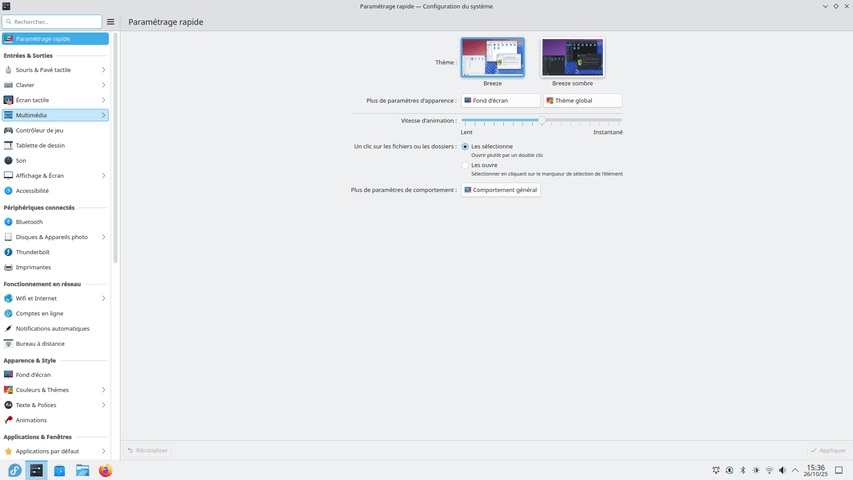The height and width of the screenshot is (480, 853).
Task: Click the Disques & Appareils photo icon
Action: click(8, 237)
